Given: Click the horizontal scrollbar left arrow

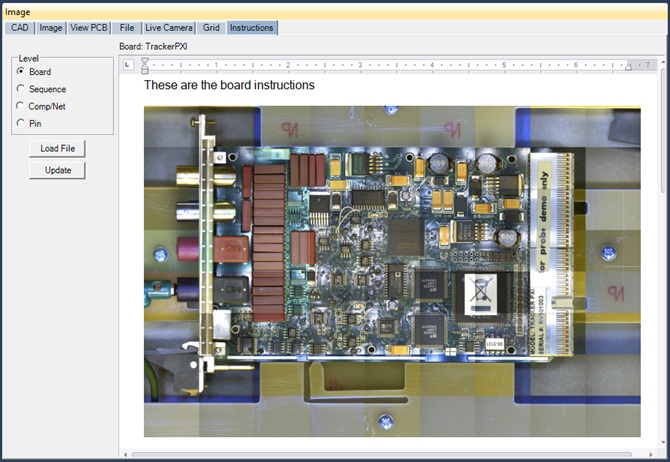Looking at the screenshot, I should (124, 455).
